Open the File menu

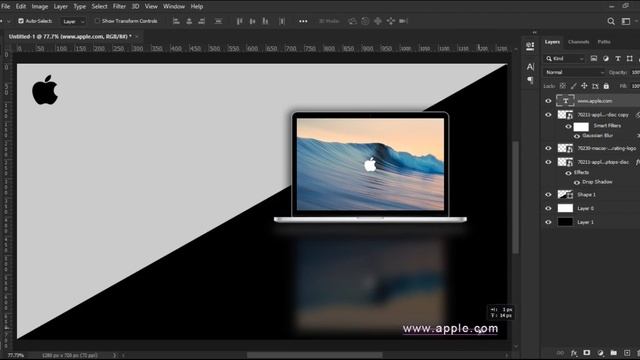(6, 7)
